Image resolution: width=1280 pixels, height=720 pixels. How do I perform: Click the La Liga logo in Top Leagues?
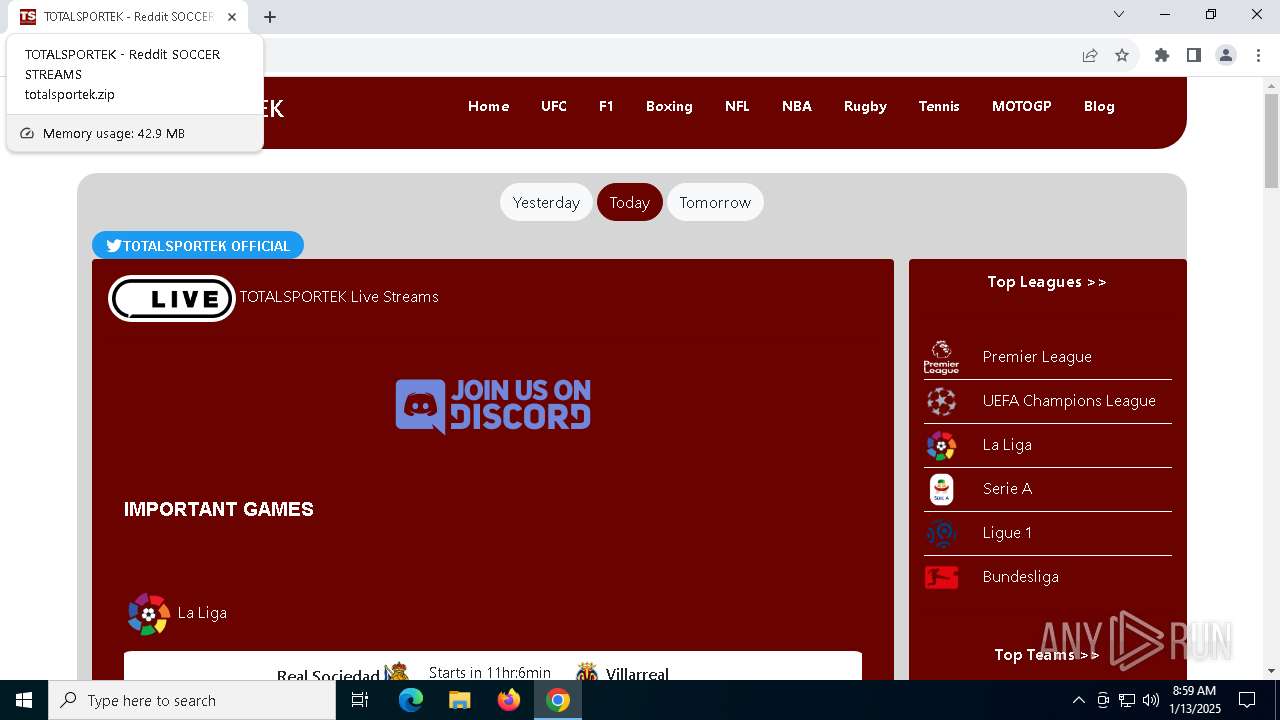941,445
